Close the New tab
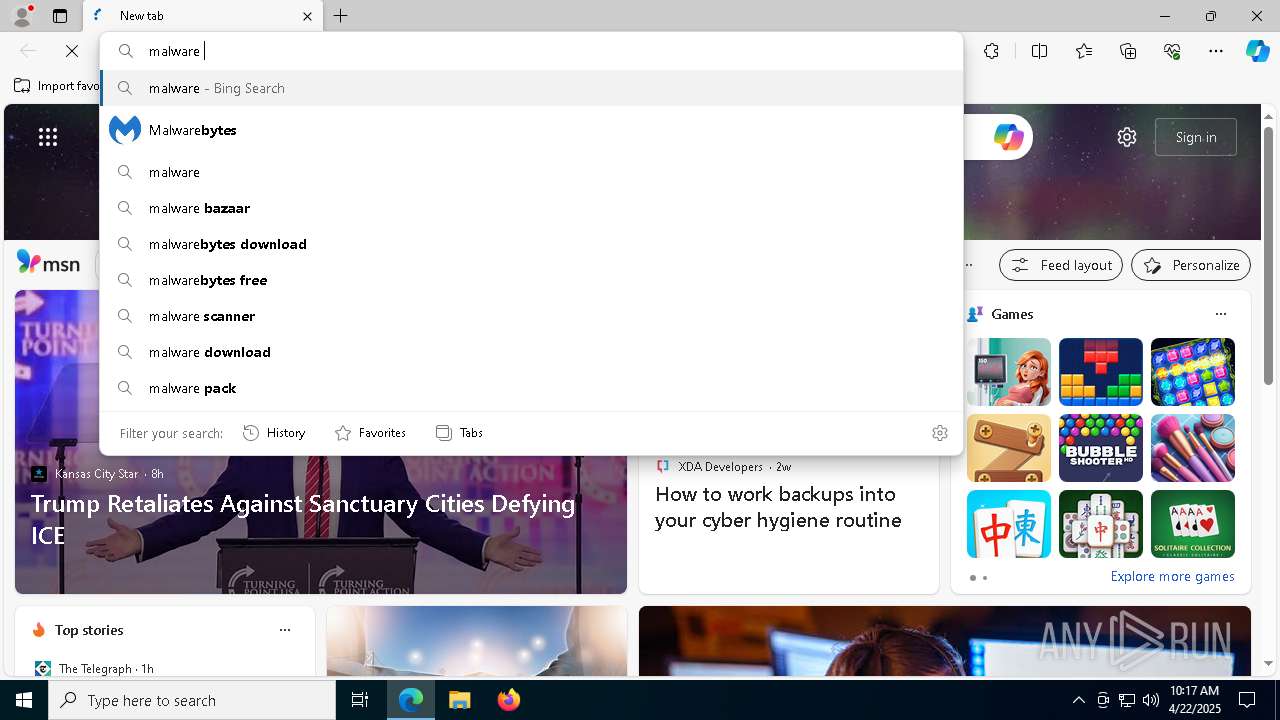Viewport: 1280px width, 720px height. point(307,16)
